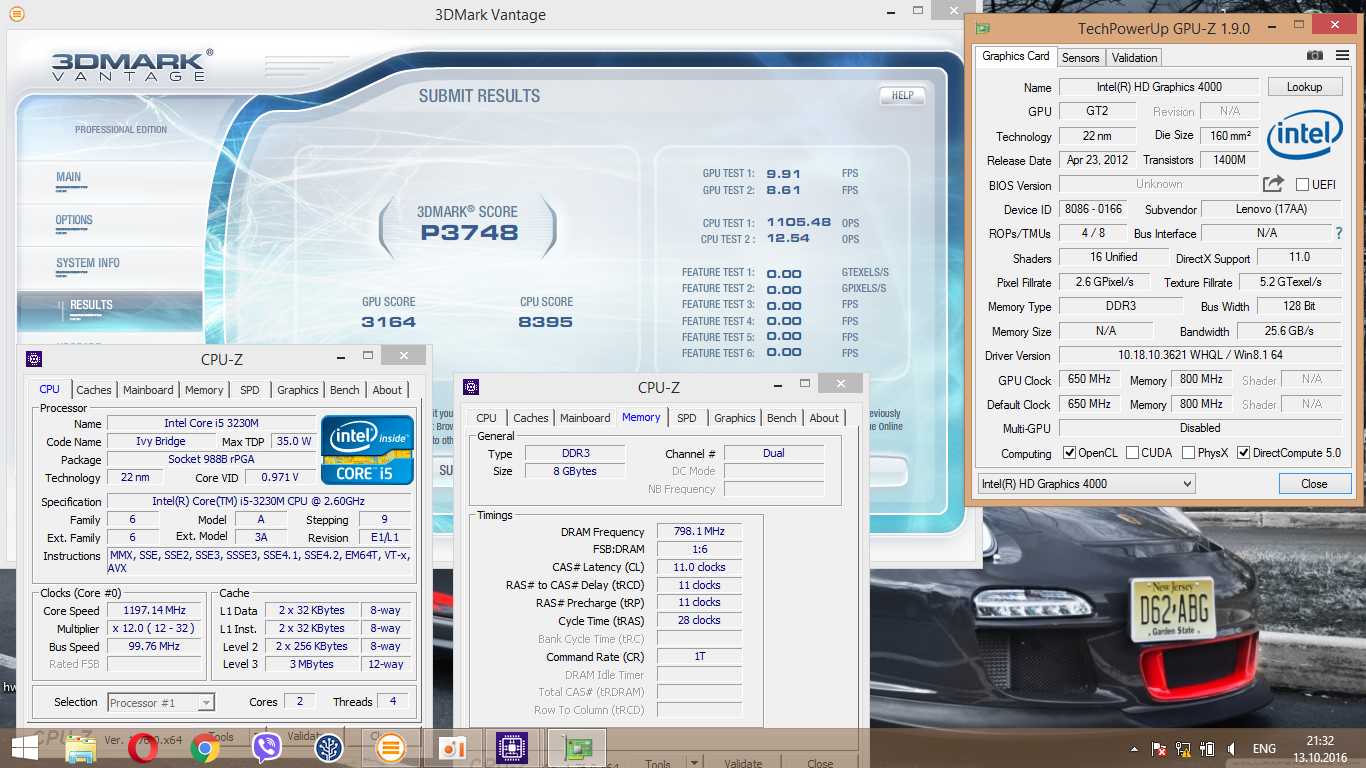Open the Action Center flag tray icon

[x=1160, y=749]
